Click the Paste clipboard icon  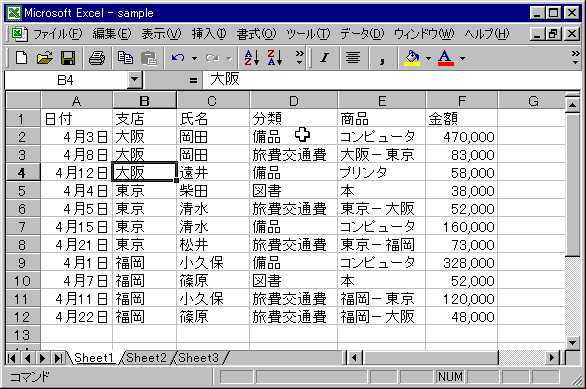pos(149,58)
